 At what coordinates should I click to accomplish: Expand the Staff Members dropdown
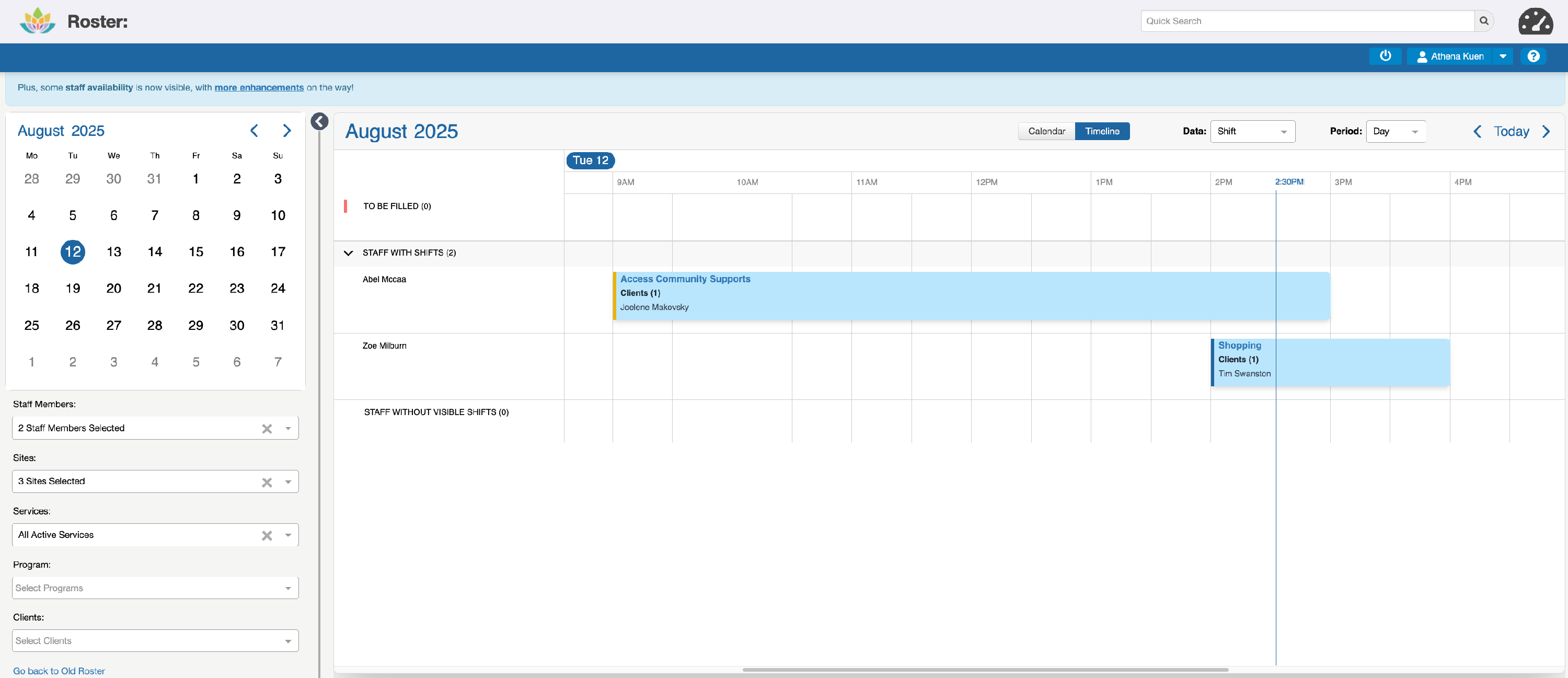coord(288,429)
